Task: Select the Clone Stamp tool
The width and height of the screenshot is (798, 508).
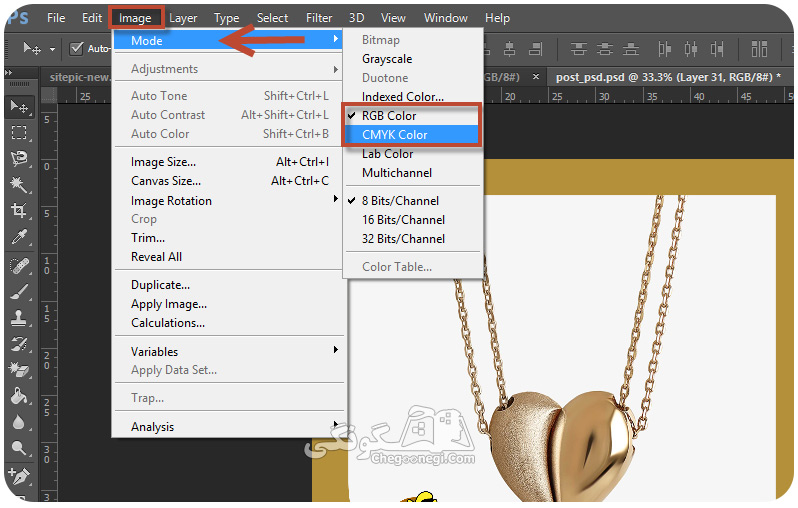Action: pos(19,319)
